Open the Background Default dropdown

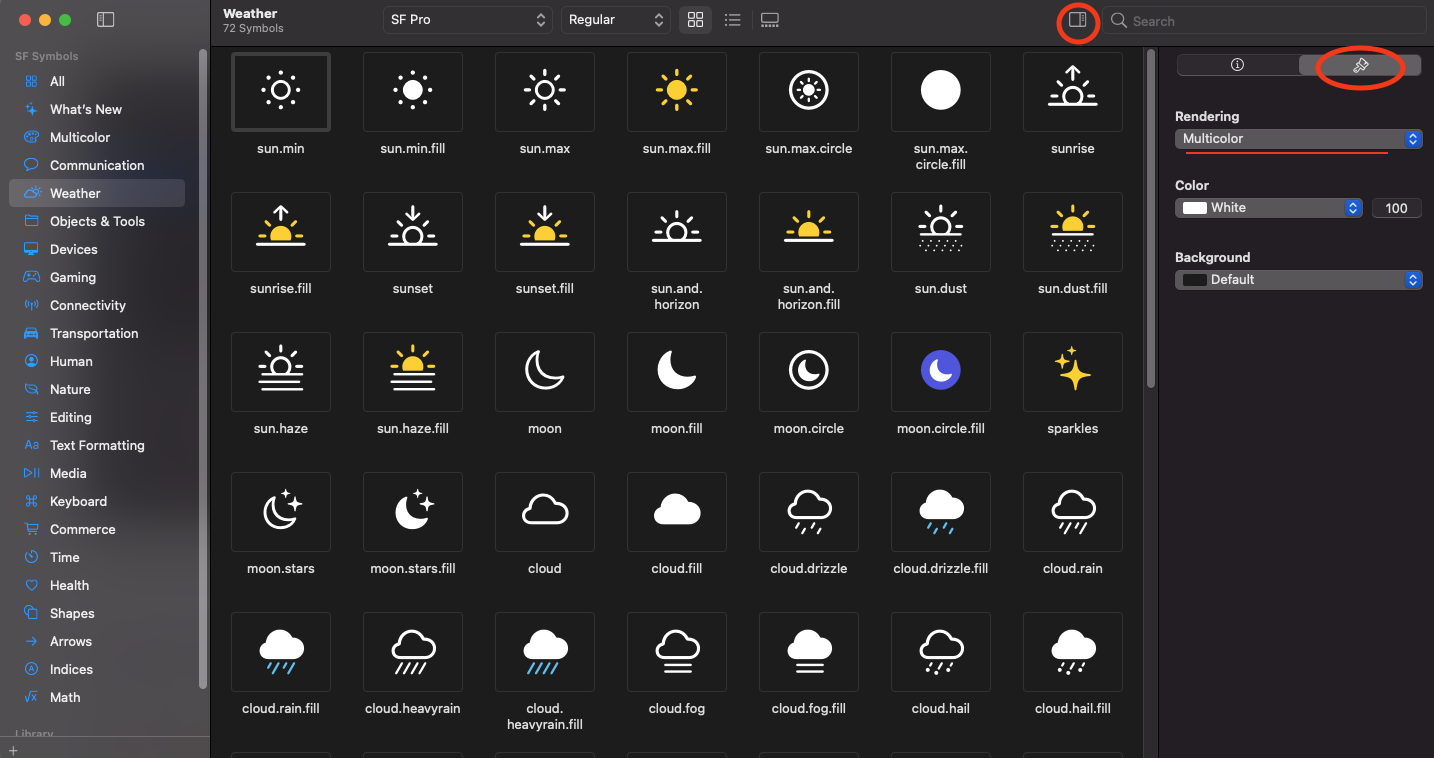1298,280
